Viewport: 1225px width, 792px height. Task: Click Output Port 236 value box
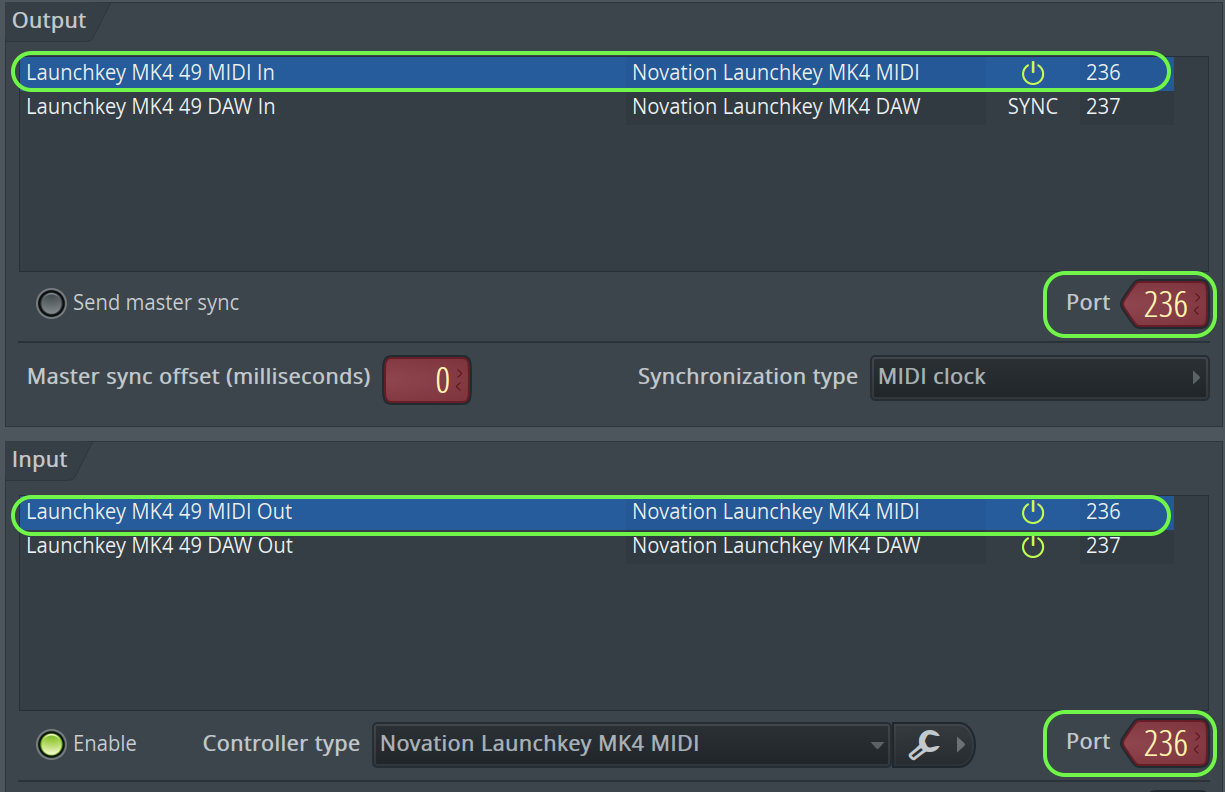[1165, 304]
